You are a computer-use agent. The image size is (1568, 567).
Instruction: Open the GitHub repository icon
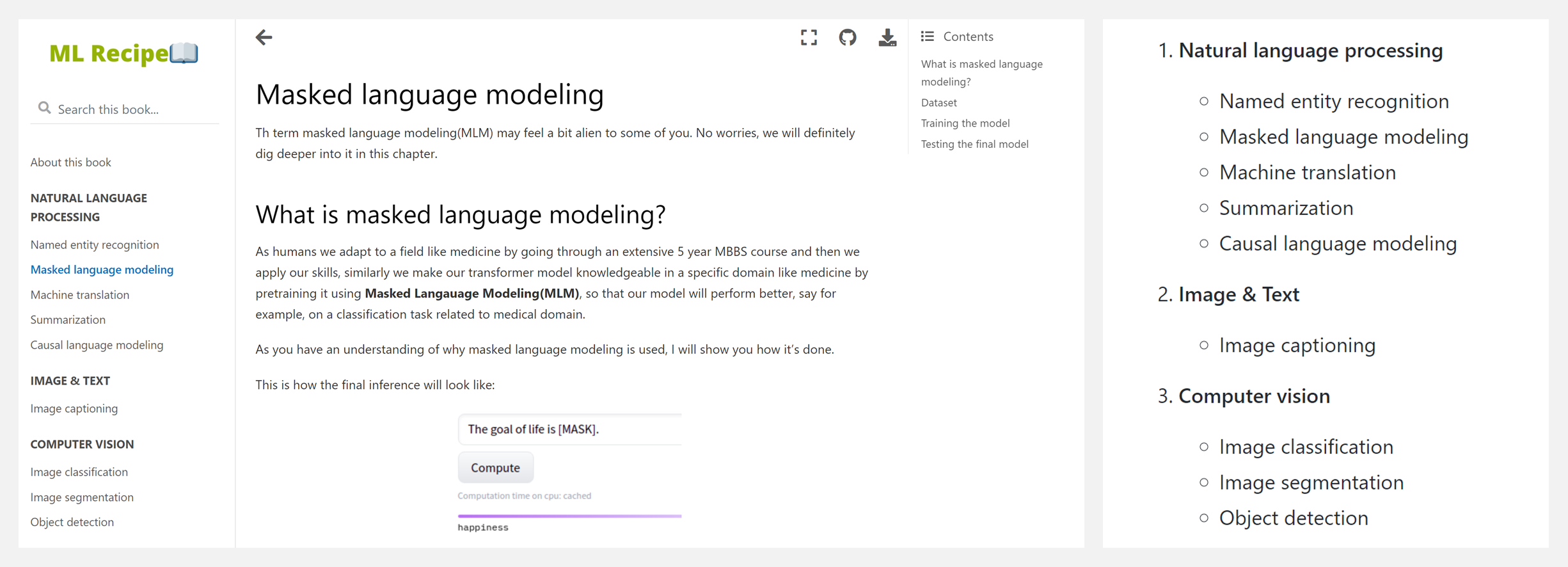848,38
